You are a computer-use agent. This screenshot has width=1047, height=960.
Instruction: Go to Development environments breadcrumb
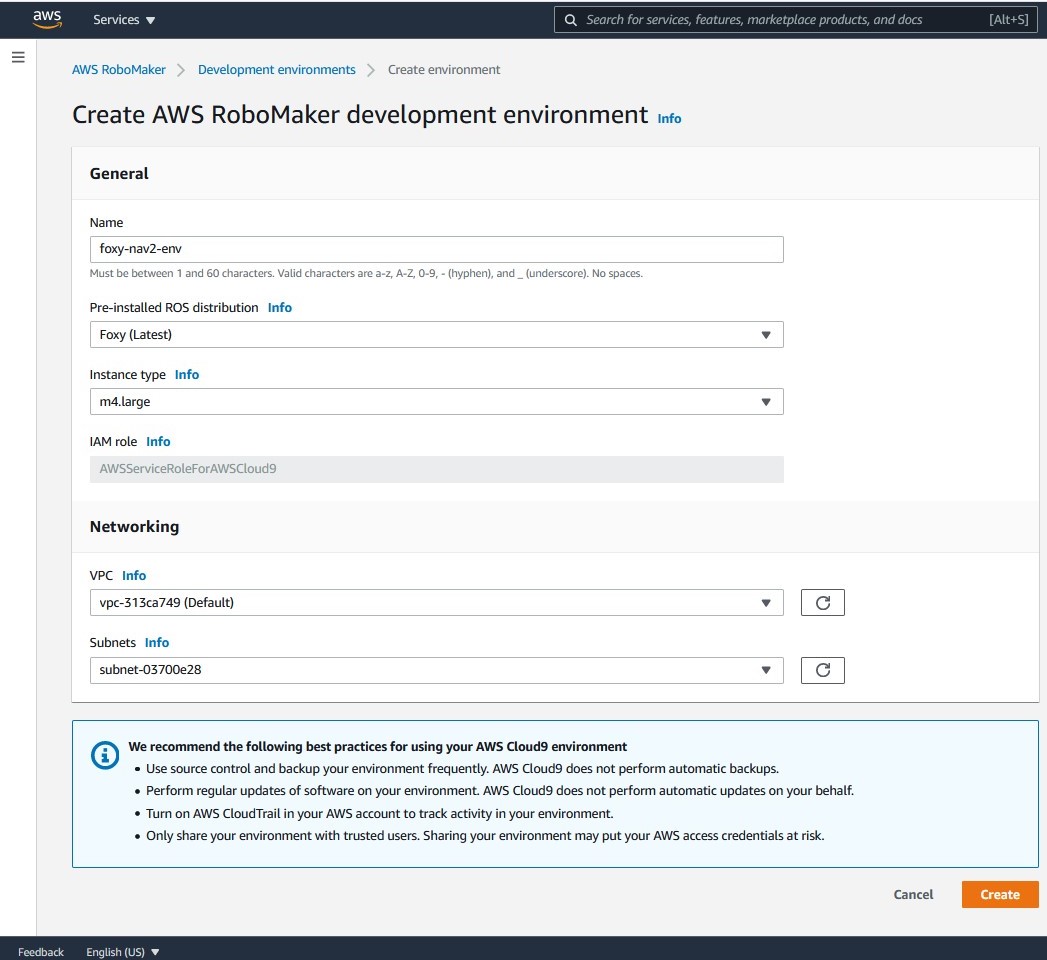pos(276,69)
